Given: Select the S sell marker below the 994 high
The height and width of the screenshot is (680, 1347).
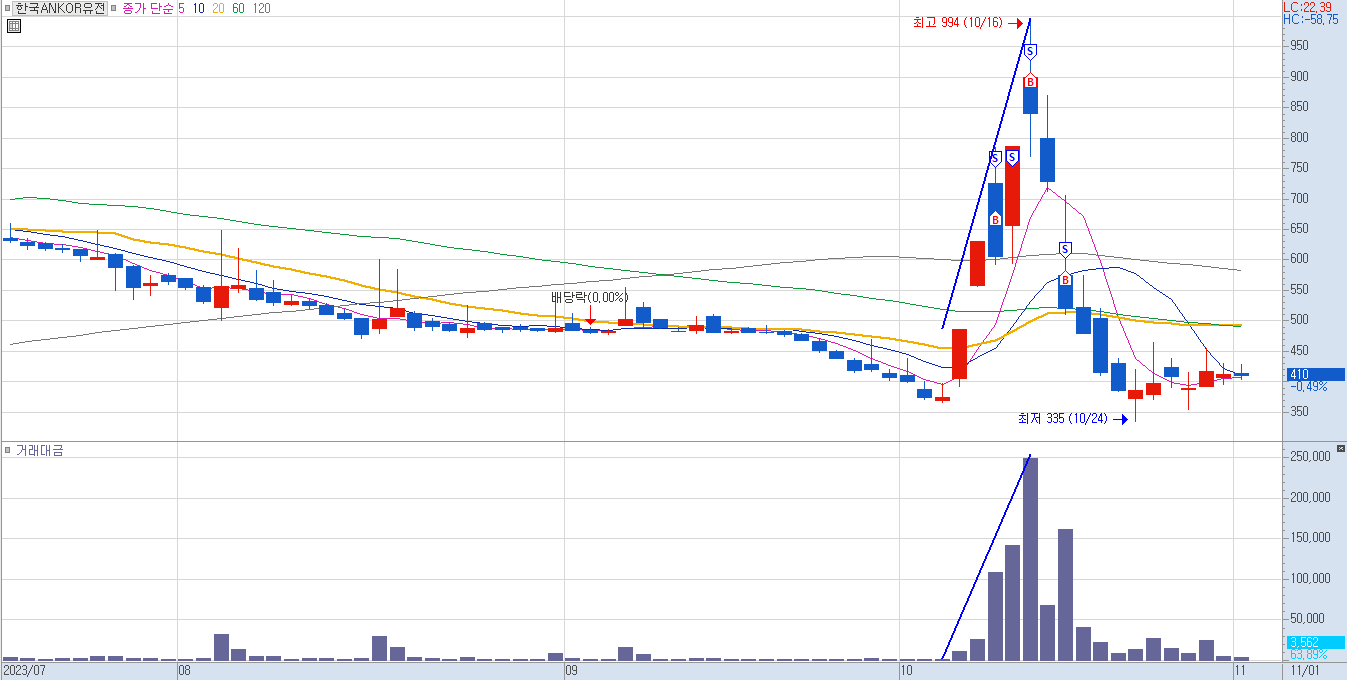Looking at the screenshot, I should coord(1030,51).
